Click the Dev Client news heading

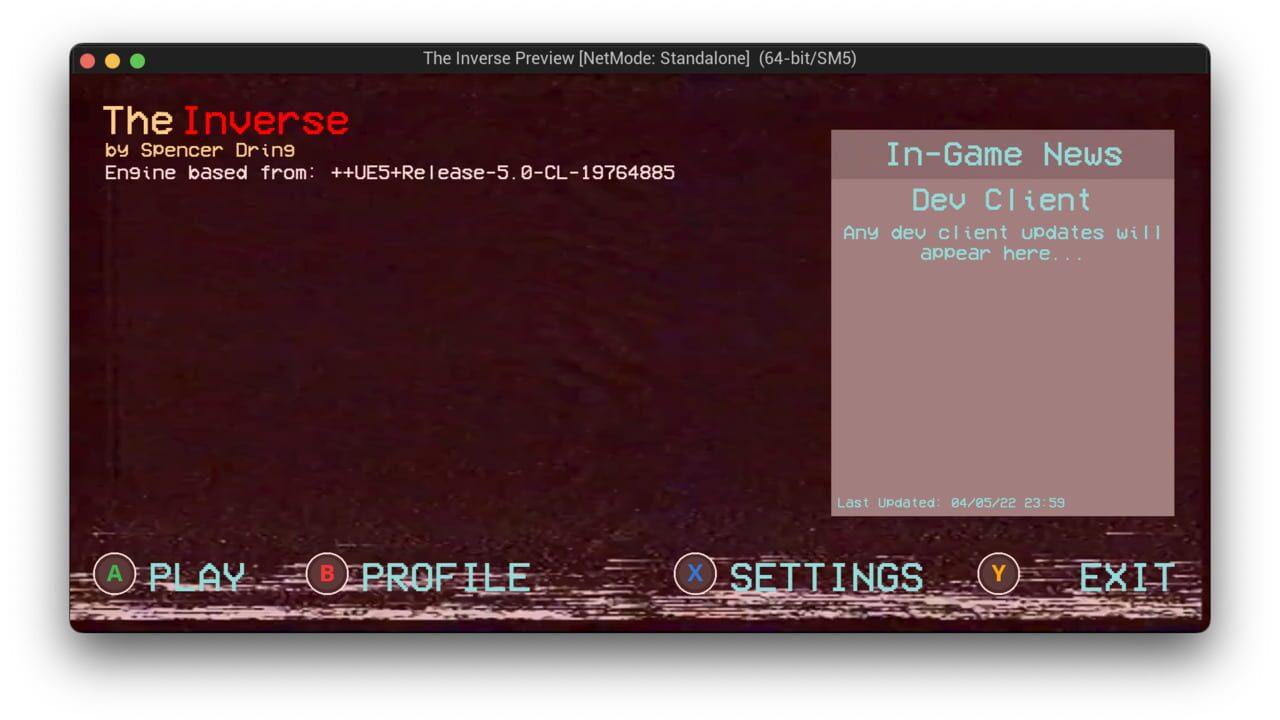tap(1002, 199)
